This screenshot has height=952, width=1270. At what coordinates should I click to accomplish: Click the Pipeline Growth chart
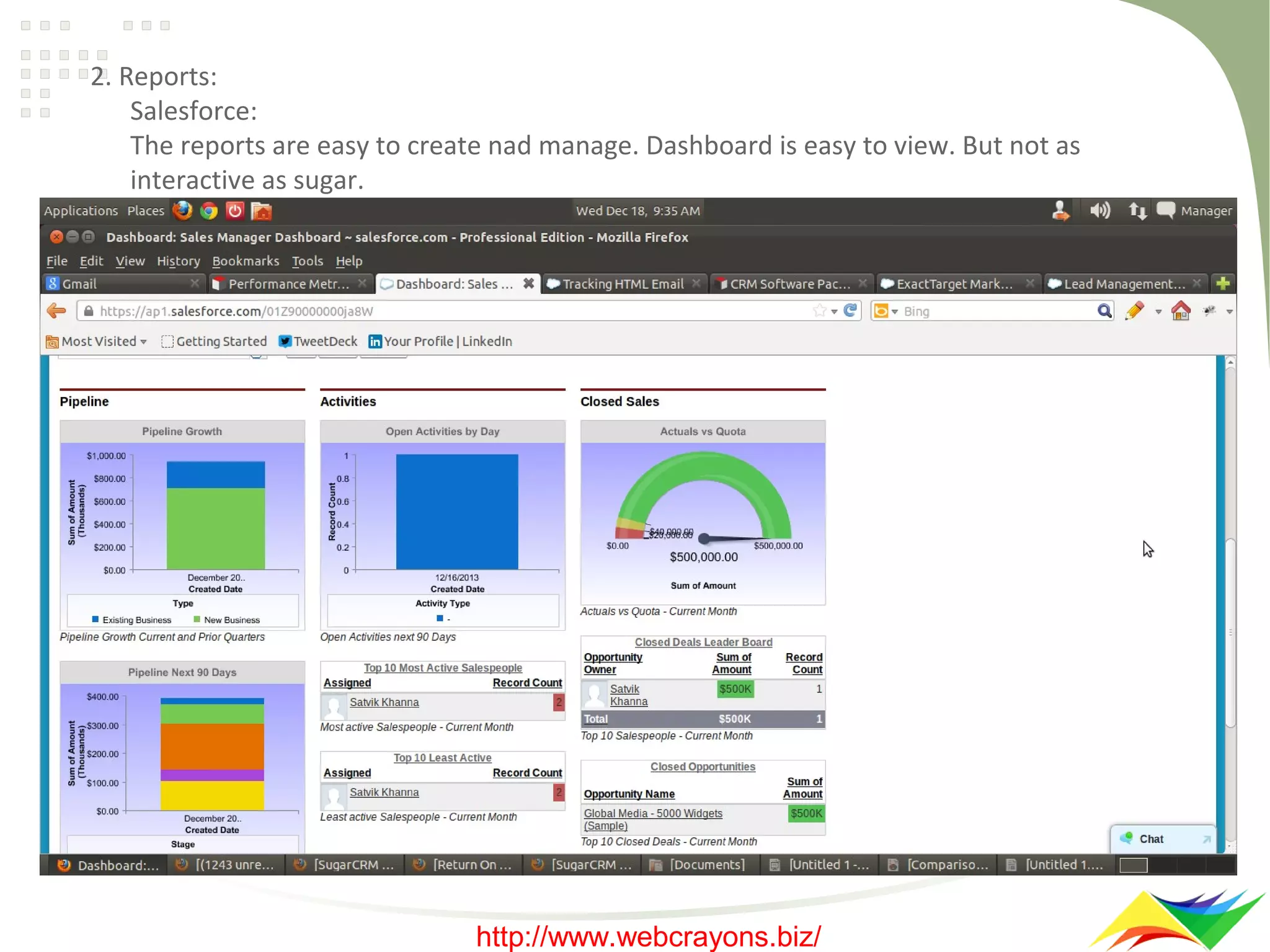click(x=182, y=525)
